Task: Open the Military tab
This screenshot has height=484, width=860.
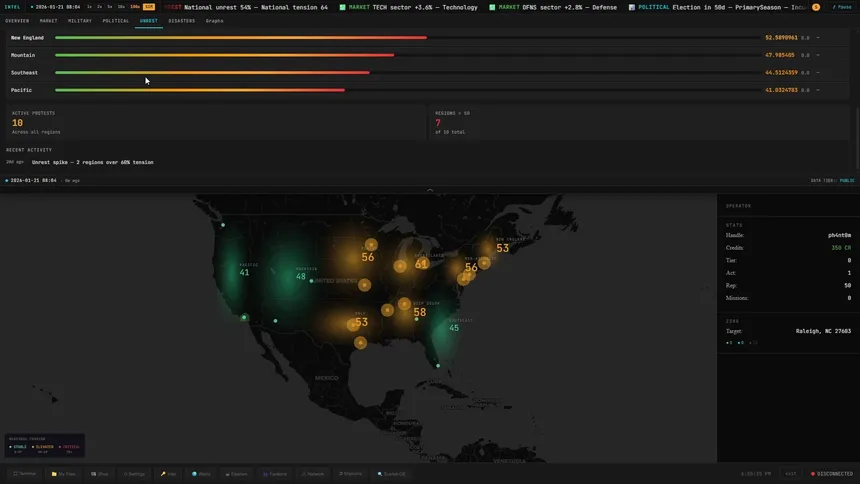Action: [x=79, y=20]
